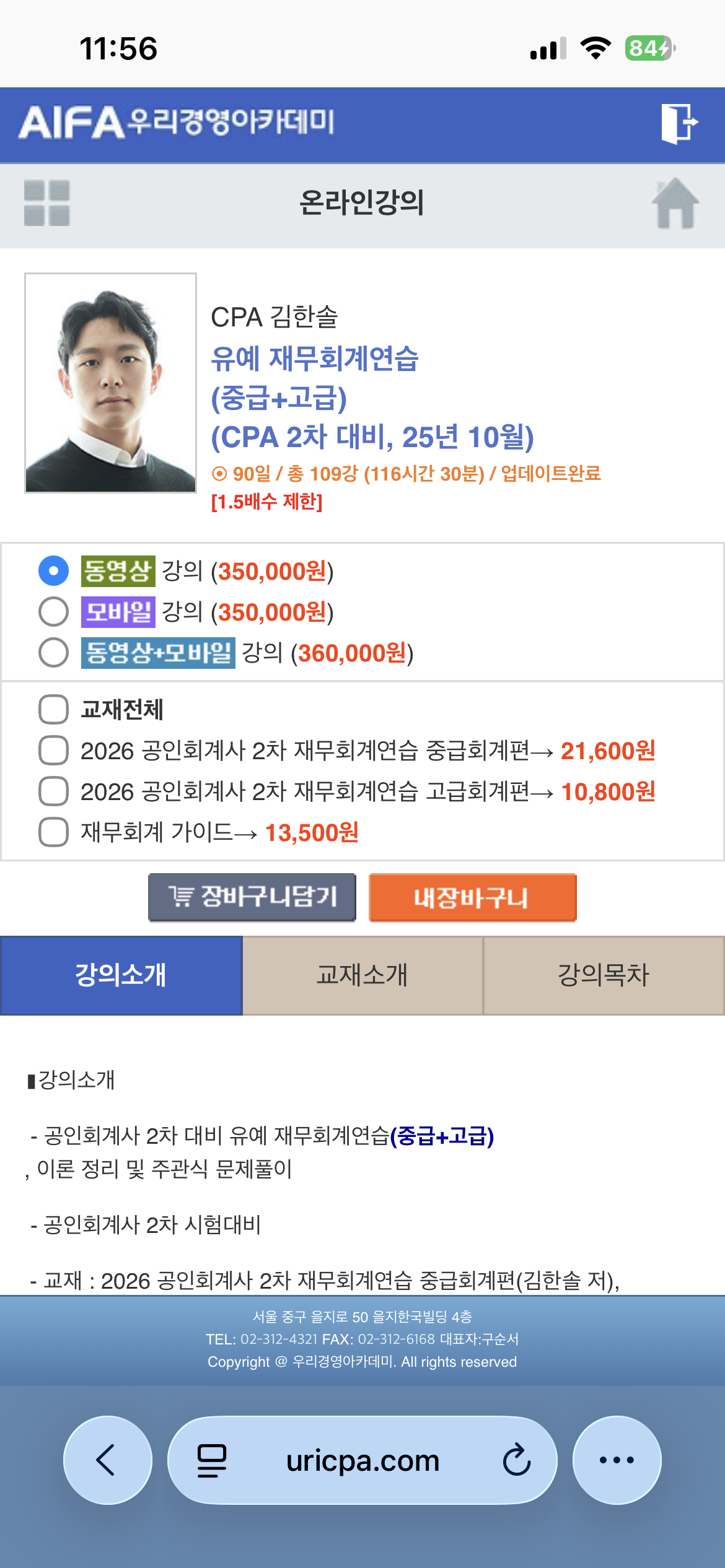Reload the page with refresh icon
Screen dimensions: 725x1568
516,1460
